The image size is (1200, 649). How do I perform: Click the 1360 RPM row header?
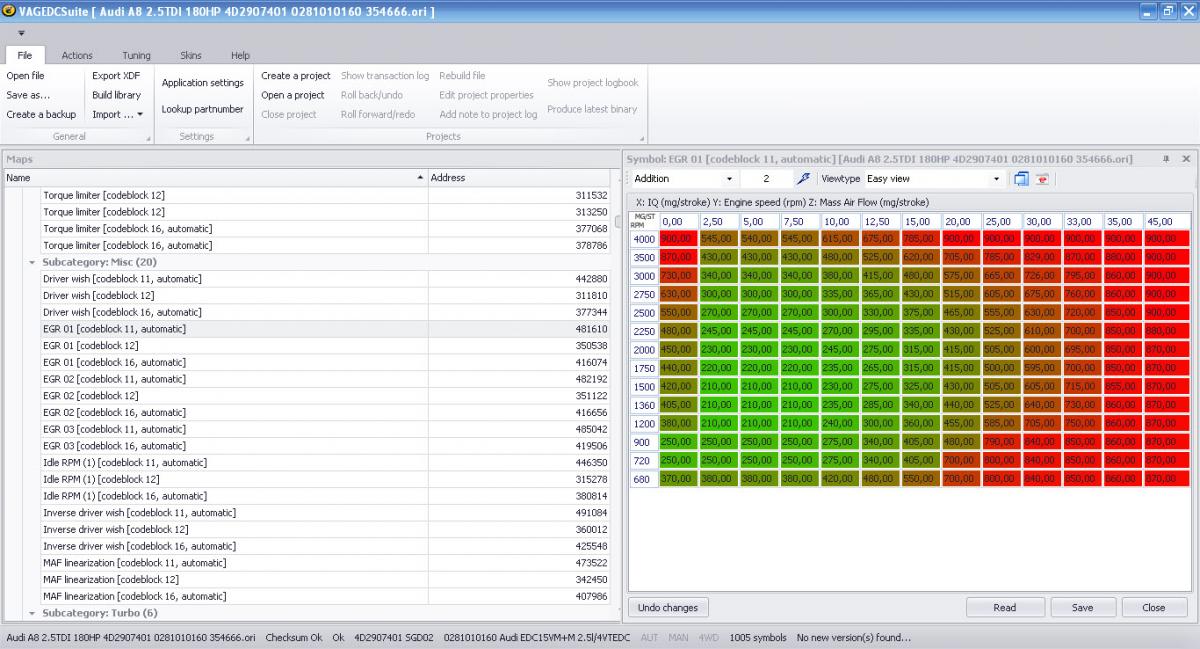pyautogui.click(x=643, y=405)
